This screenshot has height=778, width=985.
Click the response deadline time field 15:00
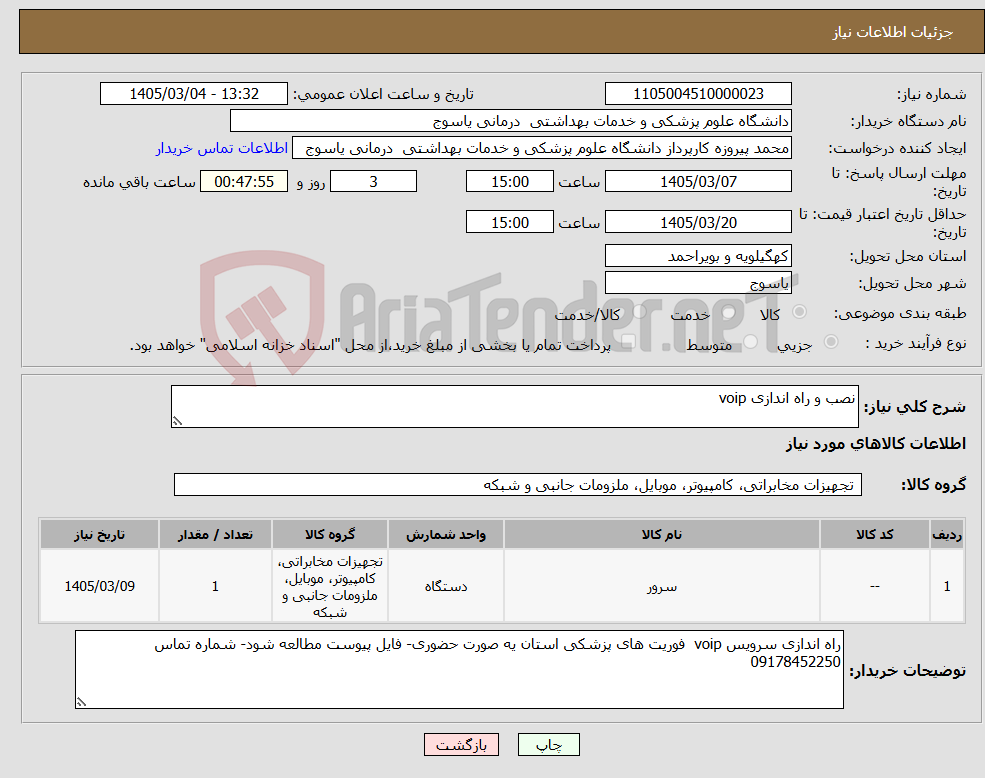pyautogui.click(x=509, y=182)
